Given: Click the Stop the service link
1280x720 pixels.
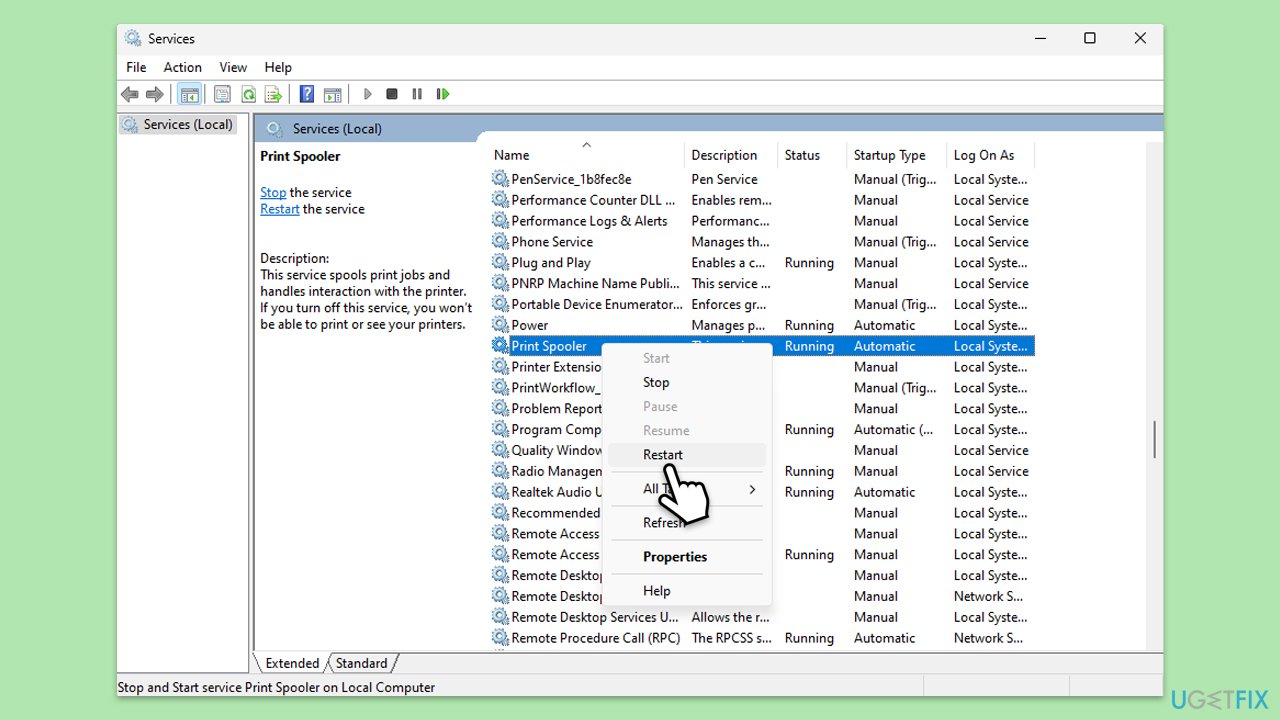Looking at the screenshot, I should [273, 192].
